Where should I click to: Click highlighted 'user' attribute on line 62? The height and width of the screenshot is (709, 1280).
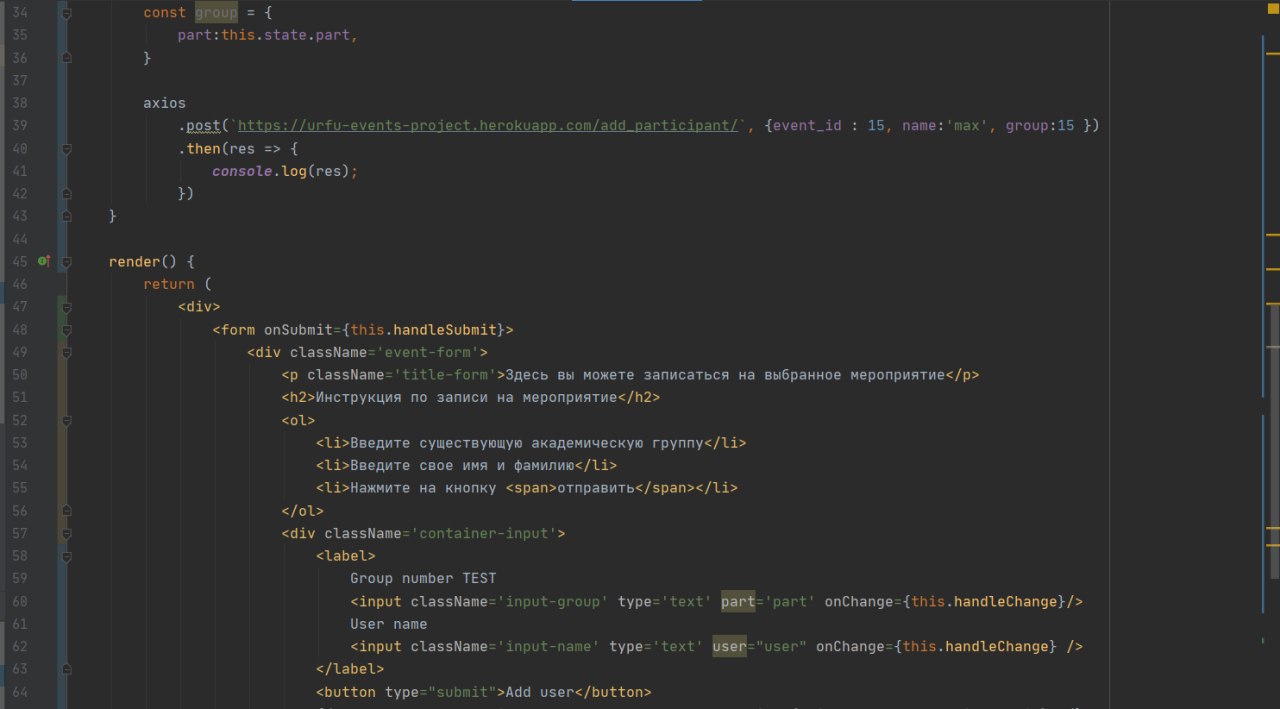729,646
